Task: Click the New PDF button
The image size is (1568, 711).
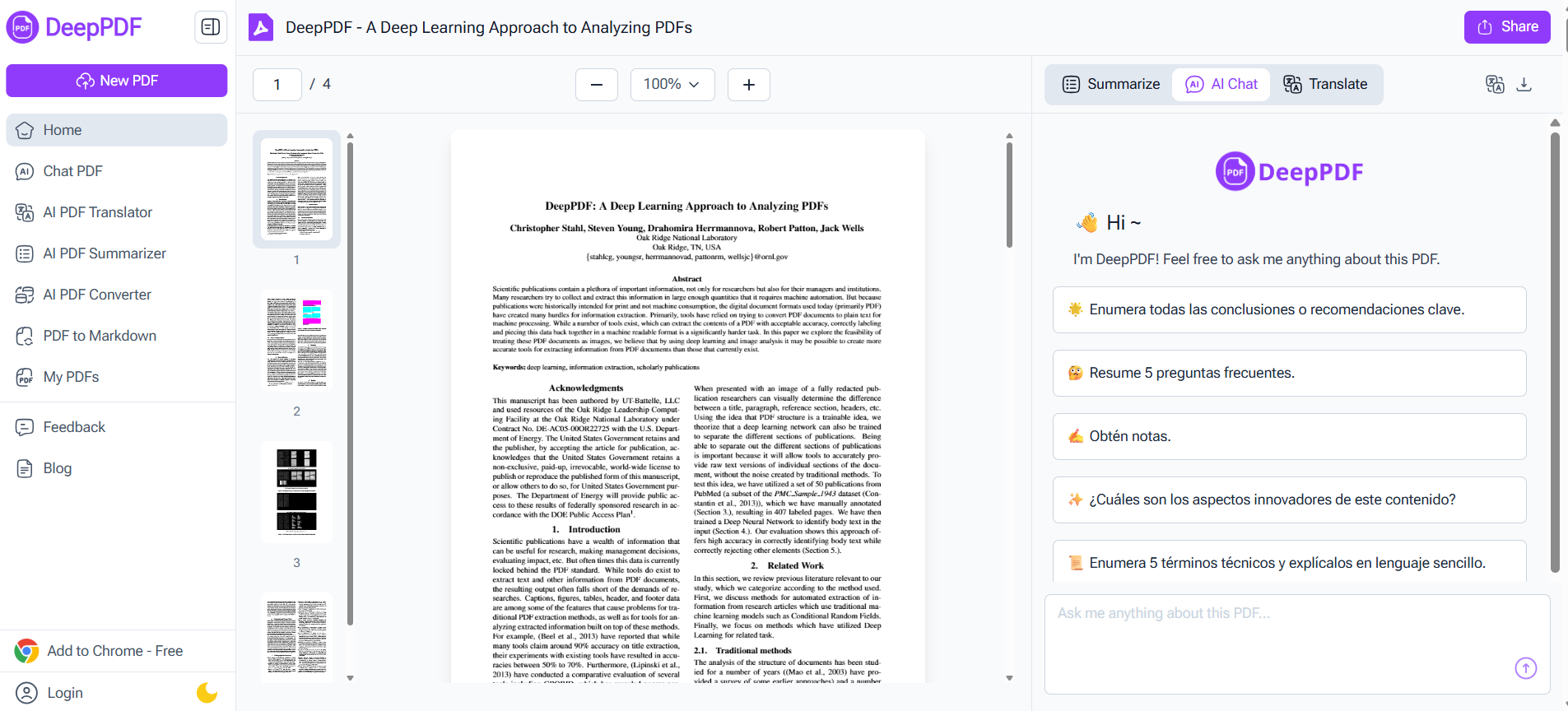Action: point(117,81)
